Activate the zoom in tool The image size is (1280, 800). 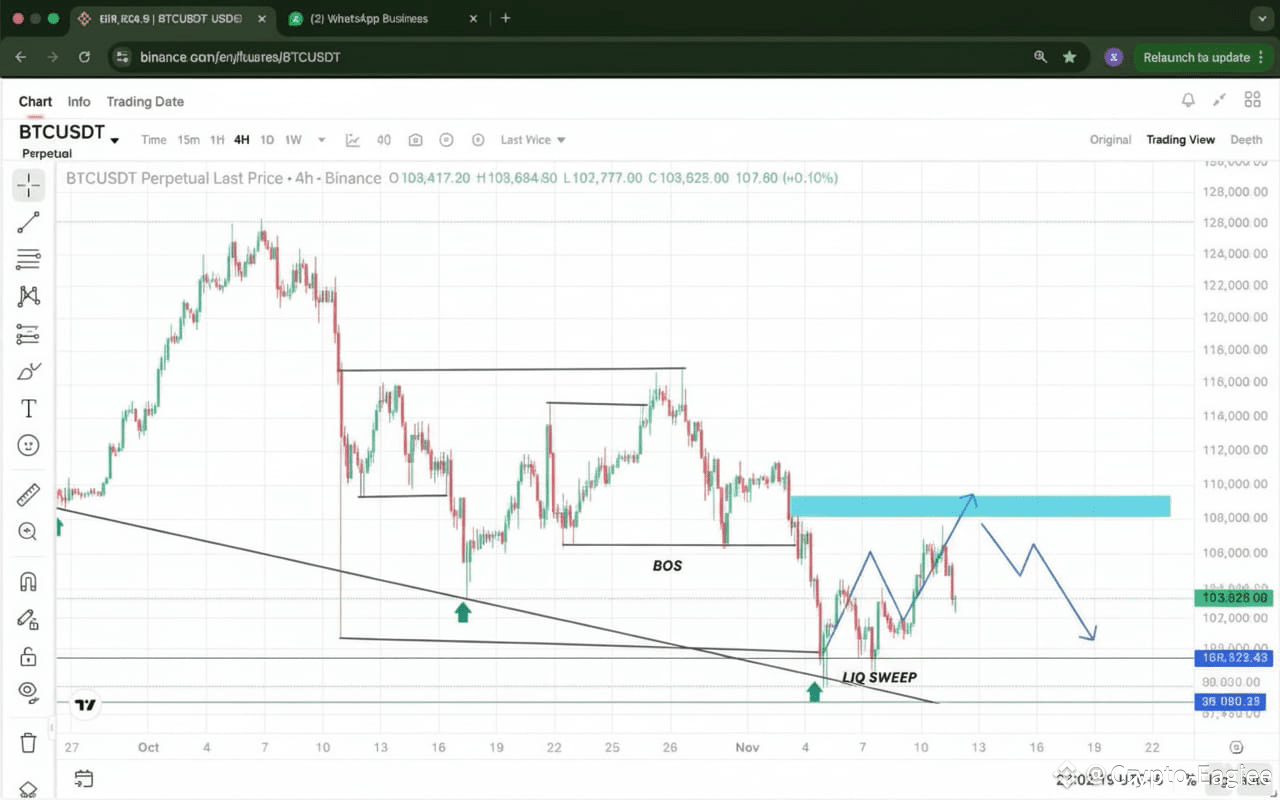click(x=28, y=531)
